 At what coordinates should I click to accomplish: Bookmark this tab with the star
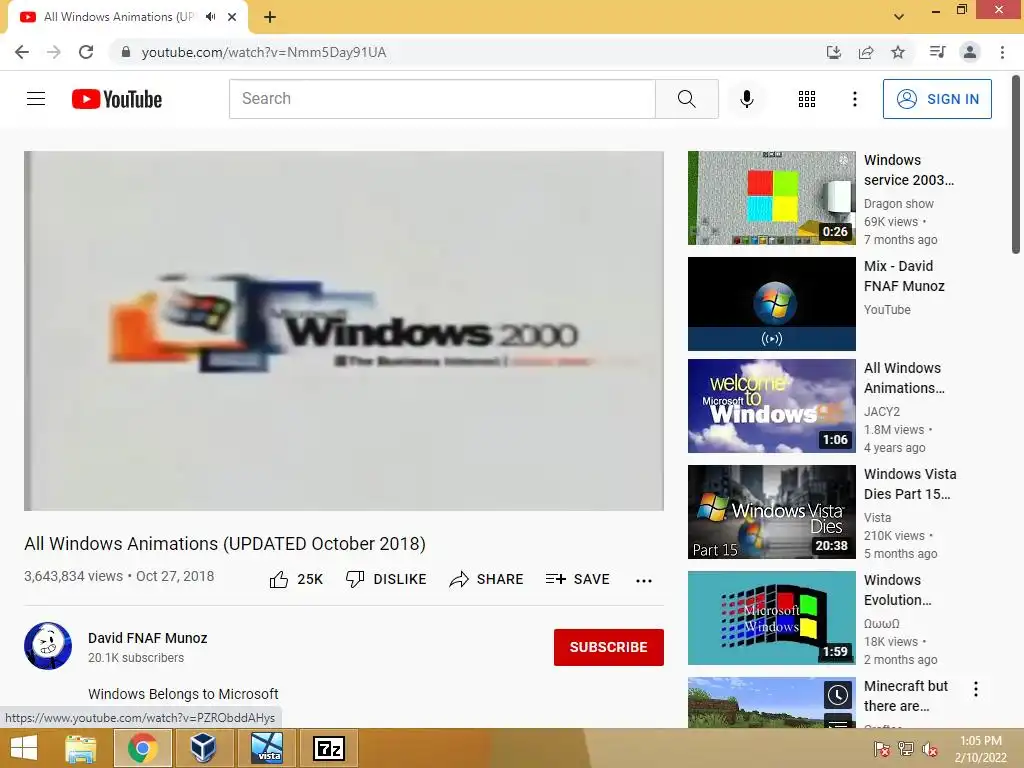(x=898, y=52)
